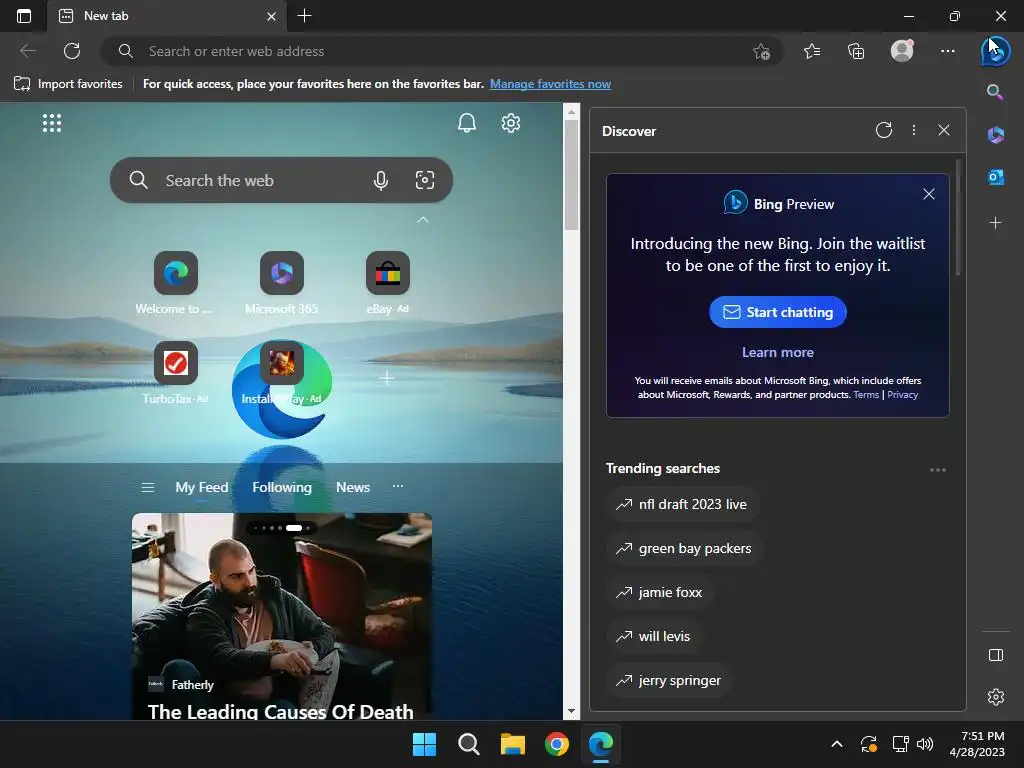
Task: Open Manage favorites now link
Action: tap(551, 84)
